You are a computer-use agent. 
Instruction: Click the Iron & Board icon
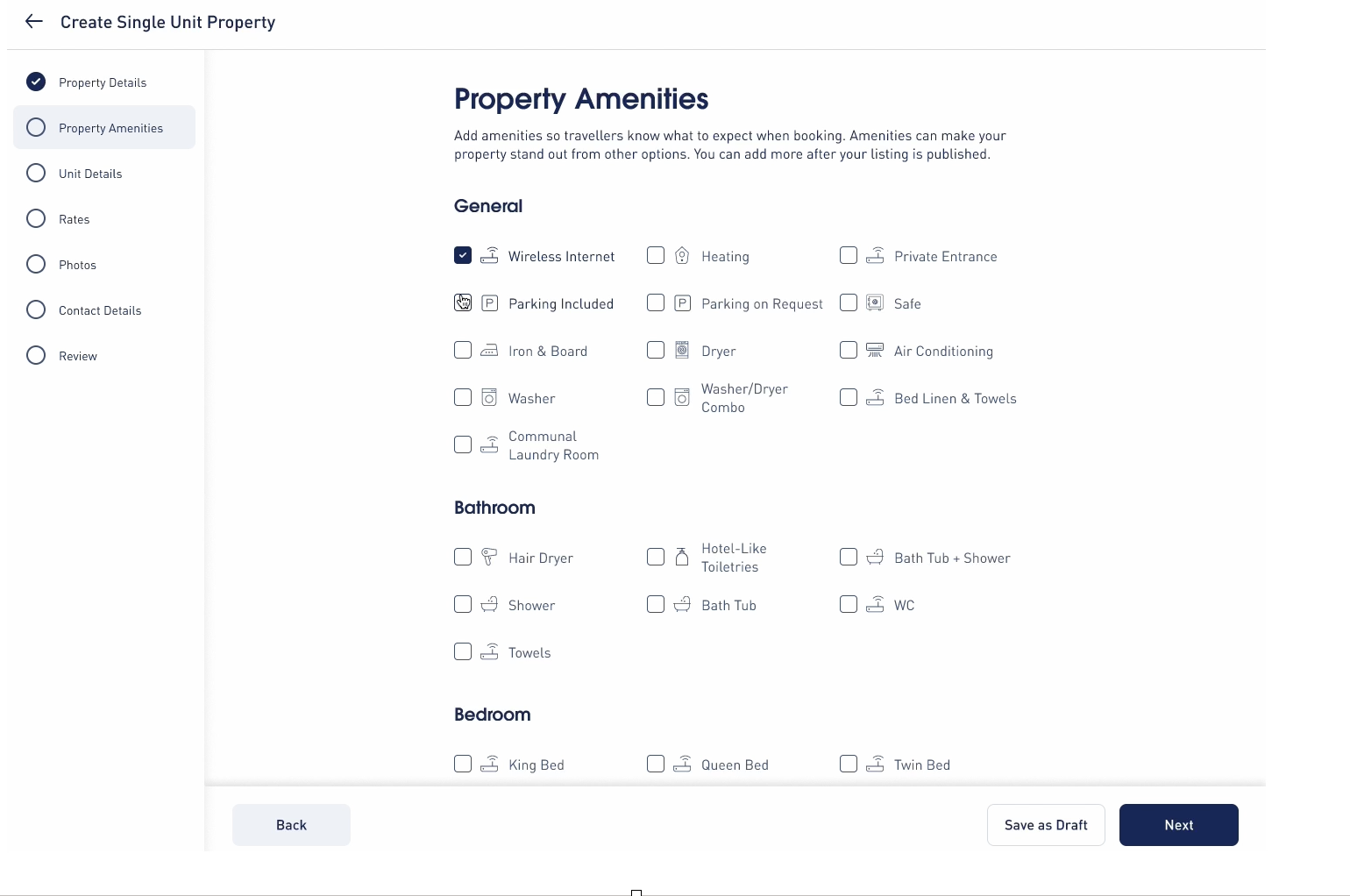[x=489, y=350]
